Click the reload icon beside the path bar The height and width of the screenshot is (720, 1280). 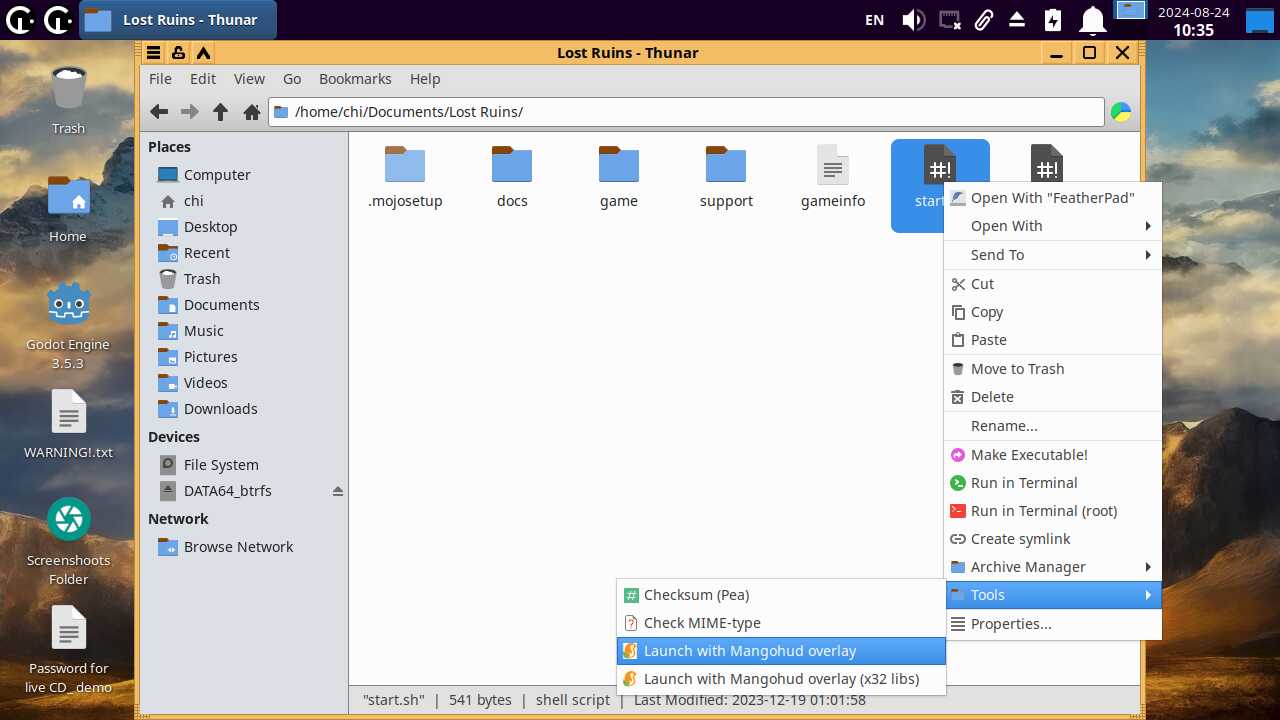click(x=1122, y=112)
